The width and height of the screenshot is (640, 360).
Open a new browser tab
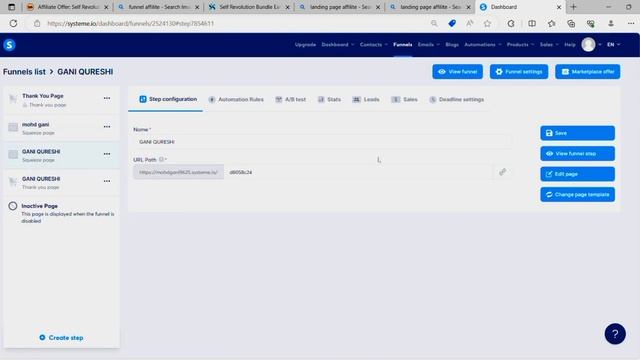[x=573, y=7]
